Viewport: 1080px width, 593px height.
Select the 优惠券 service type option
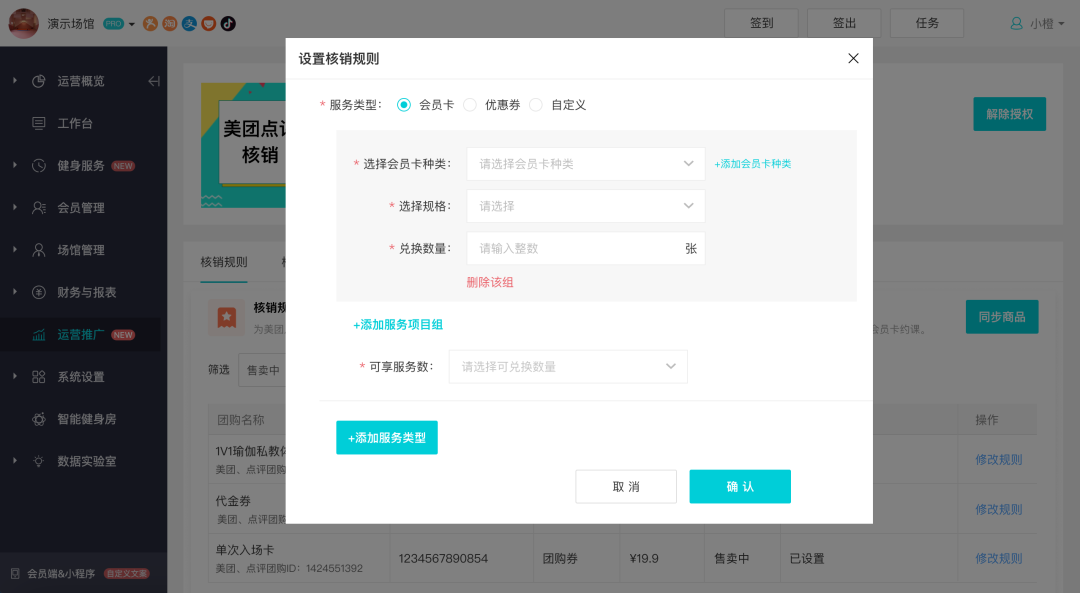pos(470,104)
